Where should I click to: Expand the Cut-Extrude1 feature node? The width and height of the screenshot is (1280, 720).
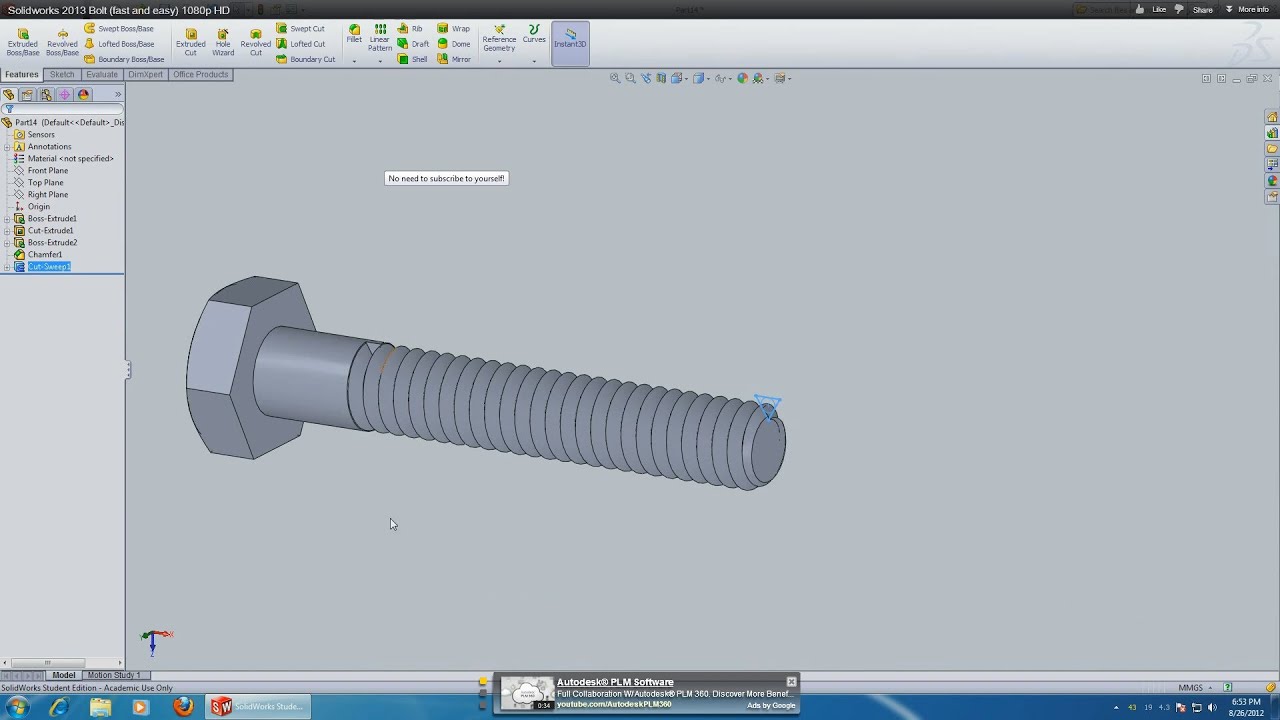[7, 231]
